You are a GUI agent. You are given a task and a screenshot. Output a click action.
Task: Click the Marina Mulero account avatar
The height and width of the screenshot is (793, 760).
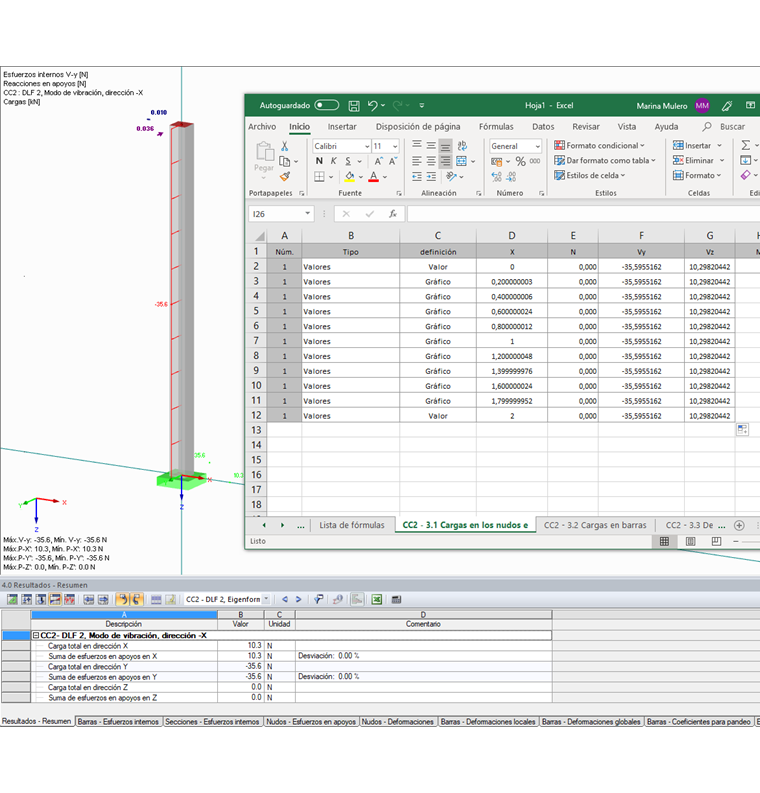point(702,106)
